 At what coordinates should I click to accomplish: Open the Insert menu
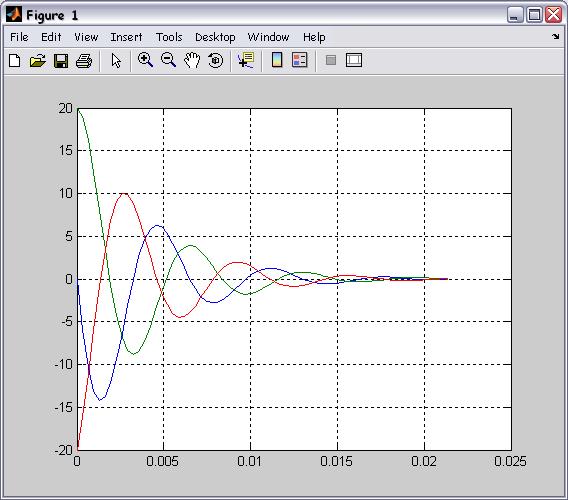tap(126, 37)
